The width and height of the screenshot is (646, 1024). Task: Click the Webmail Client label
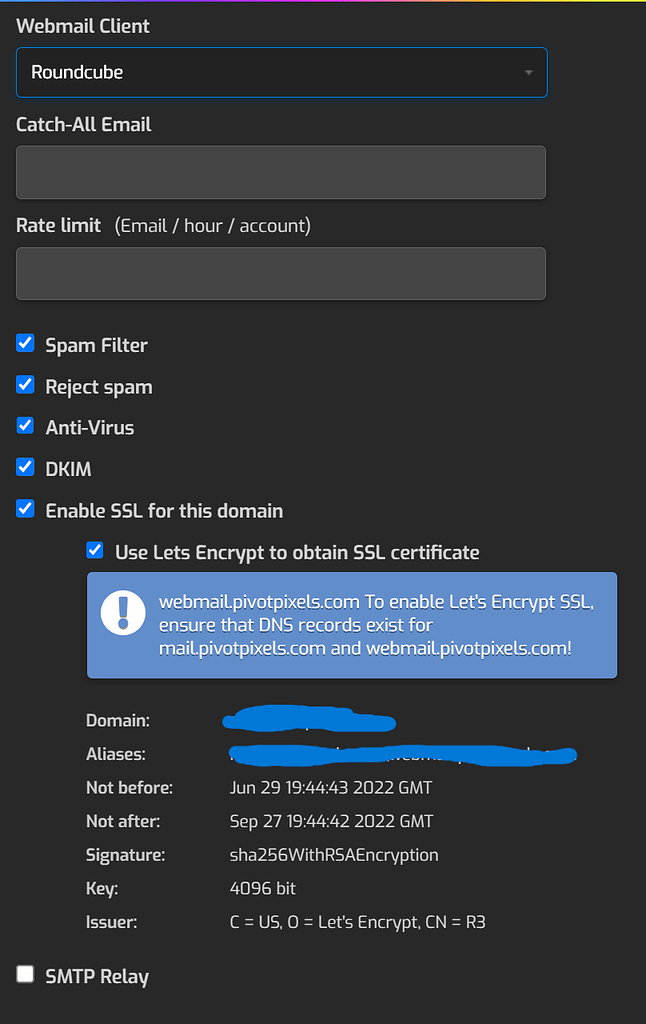pyautogui.click(x=82, y=26)
